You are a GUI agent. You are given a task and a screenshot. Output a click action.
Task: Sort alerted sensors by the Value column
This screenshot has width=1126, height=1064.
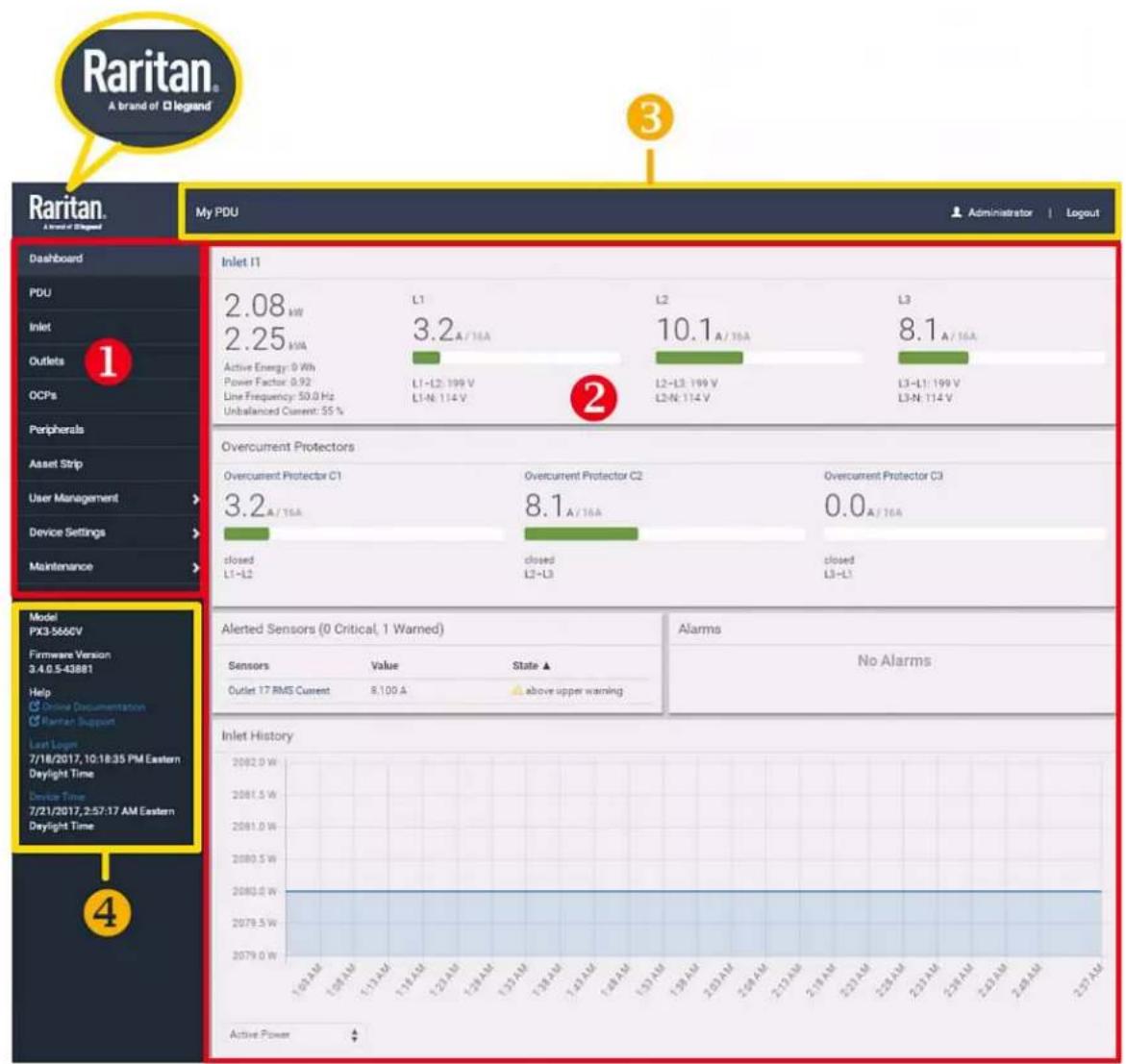tap(385, 666)
